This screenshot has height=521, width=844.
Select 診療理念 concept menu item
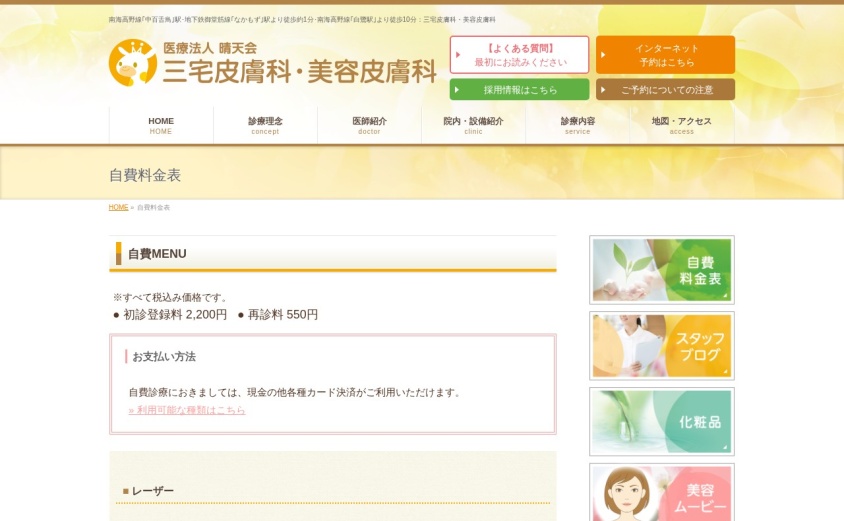[265, 125]
